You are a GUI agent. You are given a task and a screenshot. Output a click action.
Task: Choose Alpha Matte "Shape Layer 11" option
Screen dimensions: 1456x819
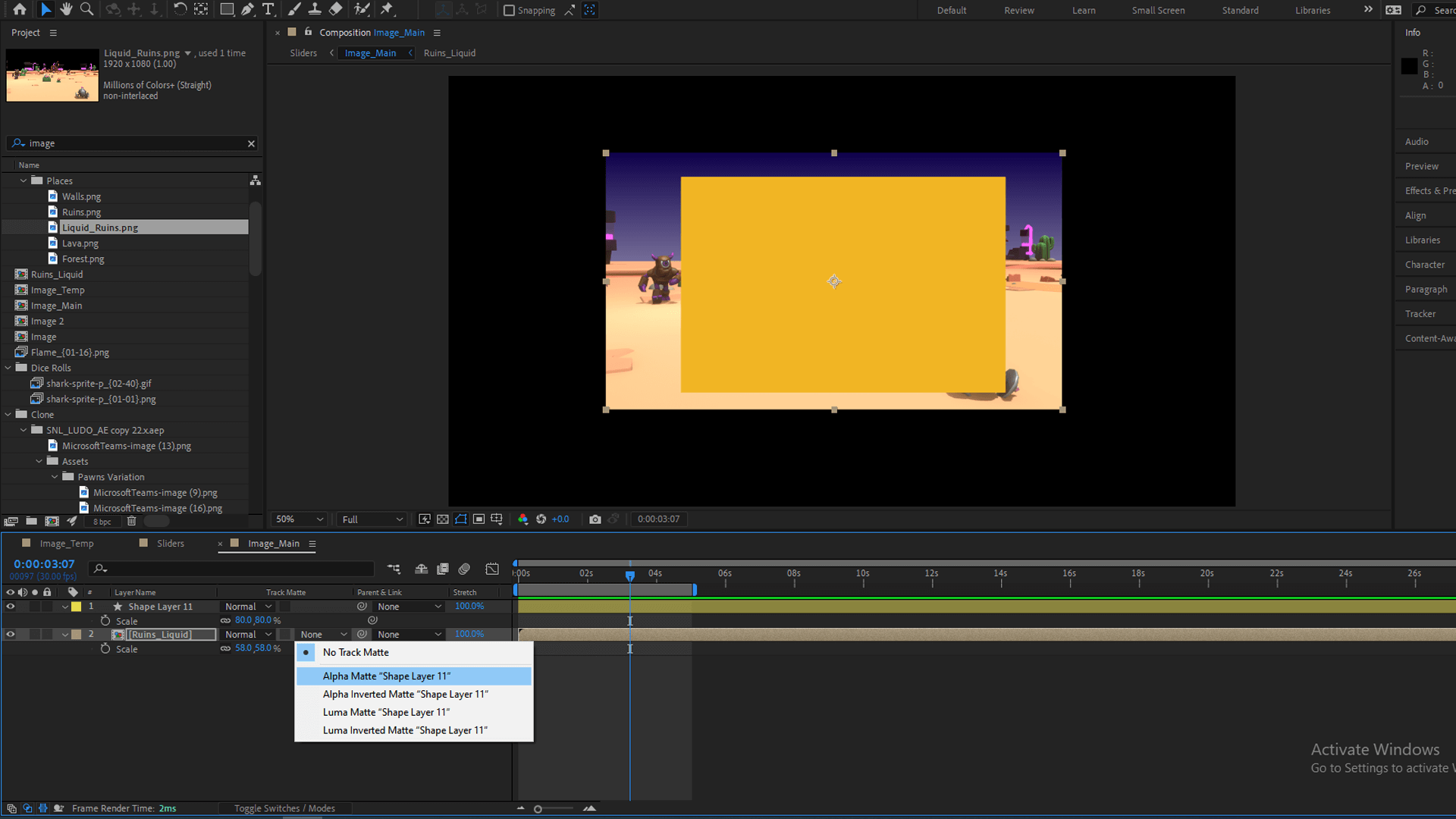coord(387,676)
